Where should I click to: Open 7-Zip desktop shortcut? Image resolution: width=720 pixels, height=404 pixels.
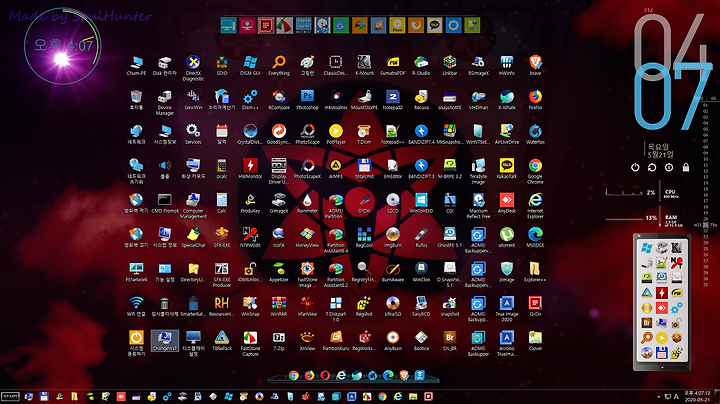point(279,341)
